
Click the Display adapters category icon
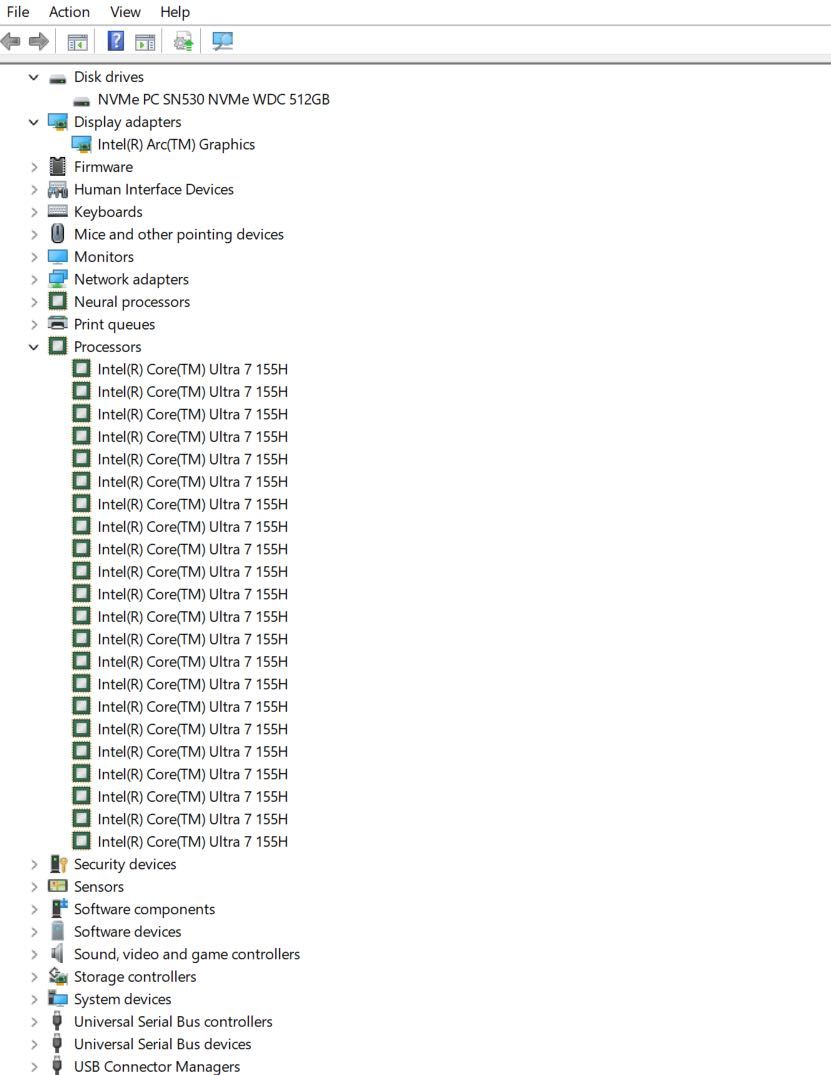pos(58,122)
